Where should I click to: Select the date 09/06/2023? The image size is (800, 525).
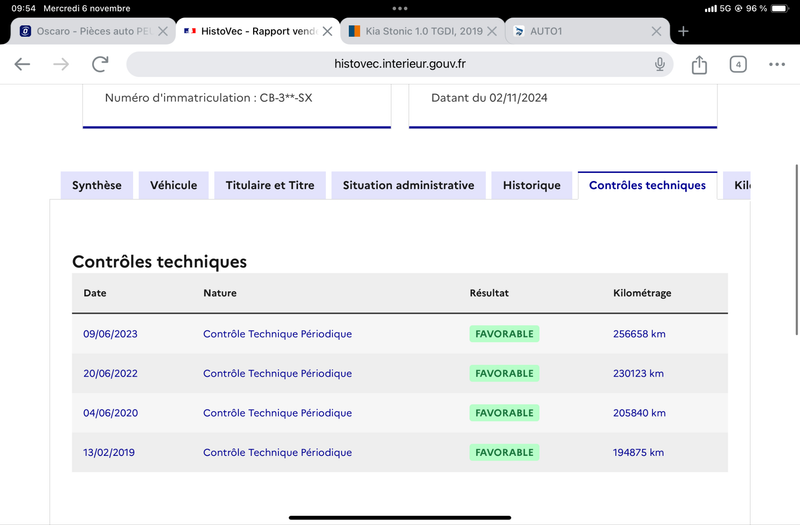(110, 334)
